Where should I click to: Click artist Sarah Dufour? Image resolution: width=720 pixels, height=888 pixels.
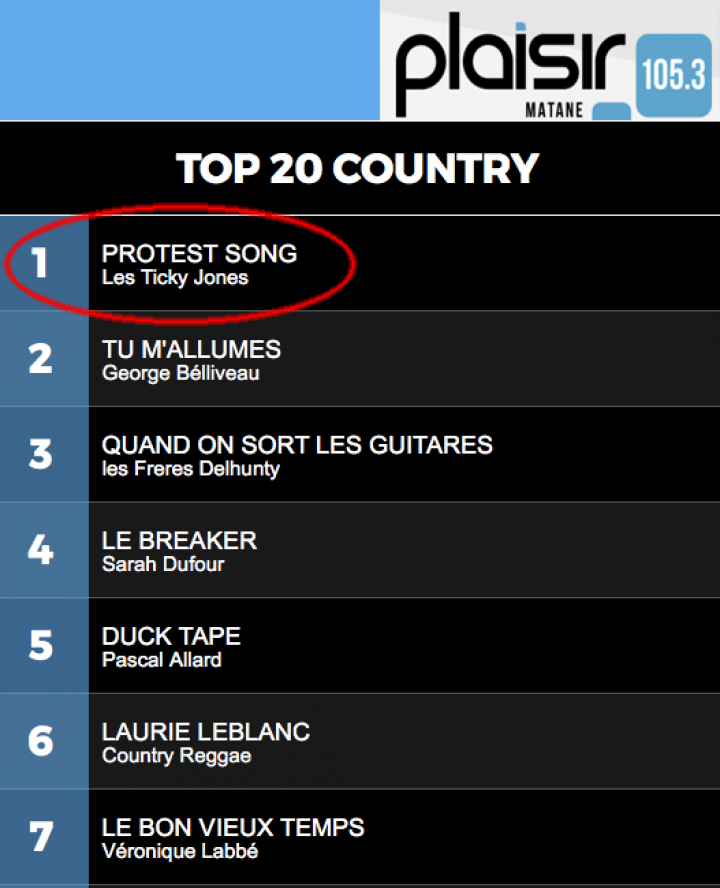(163, 565)
